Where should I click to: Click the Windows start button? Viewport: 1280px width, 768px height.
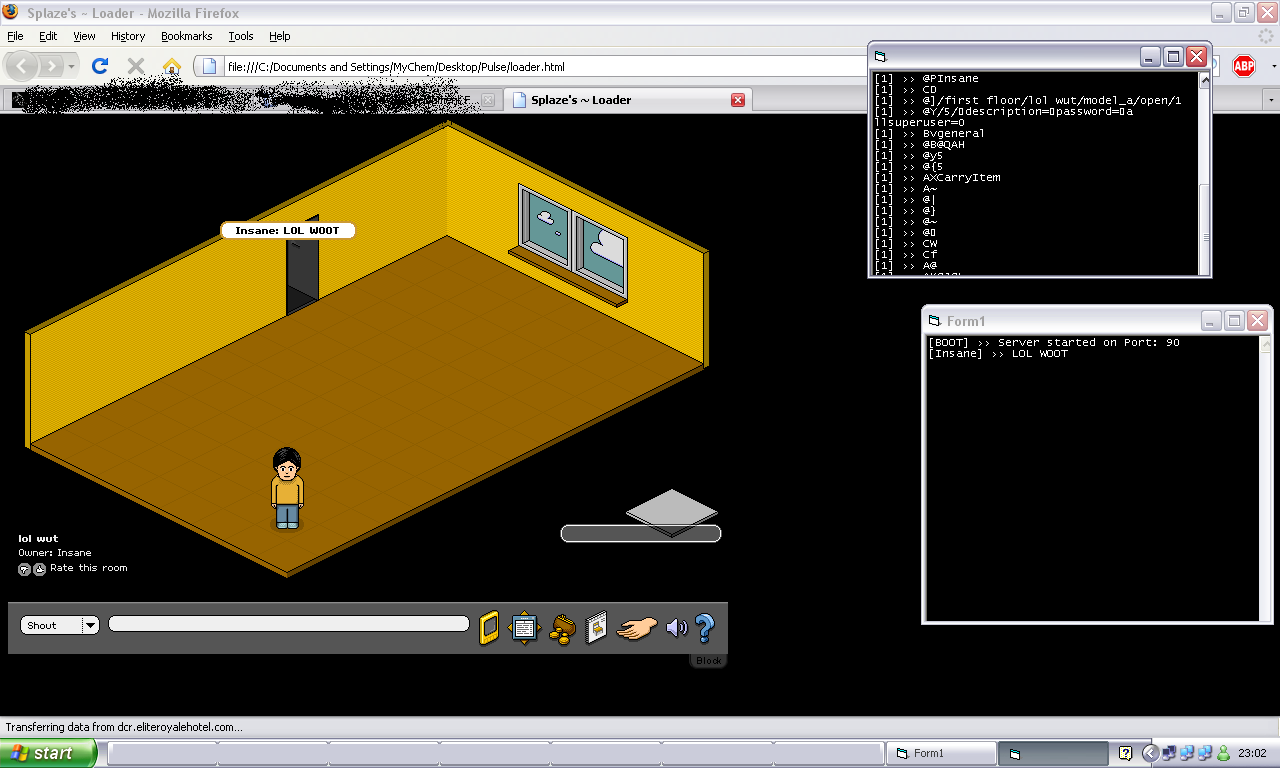coord(48,753)
